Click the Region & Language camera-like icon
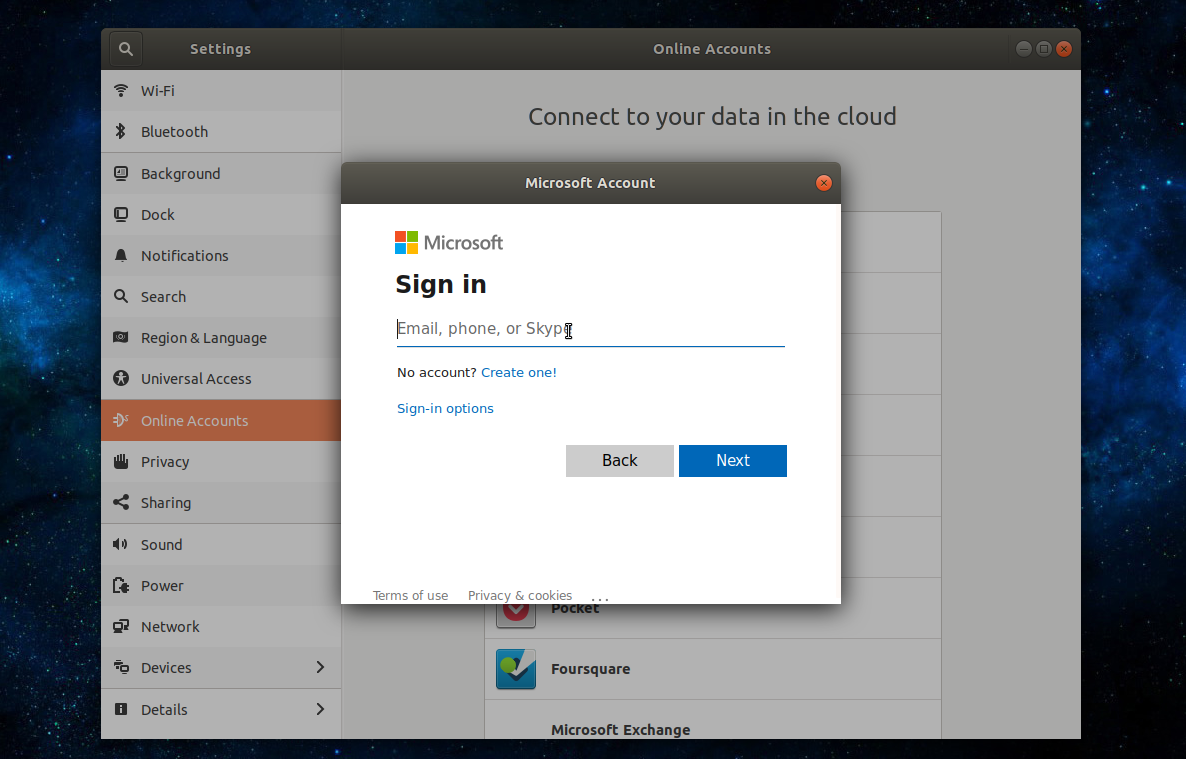The height and width of the screenshot is (759, 1186). pyautogui.click(x=121, y=338)
